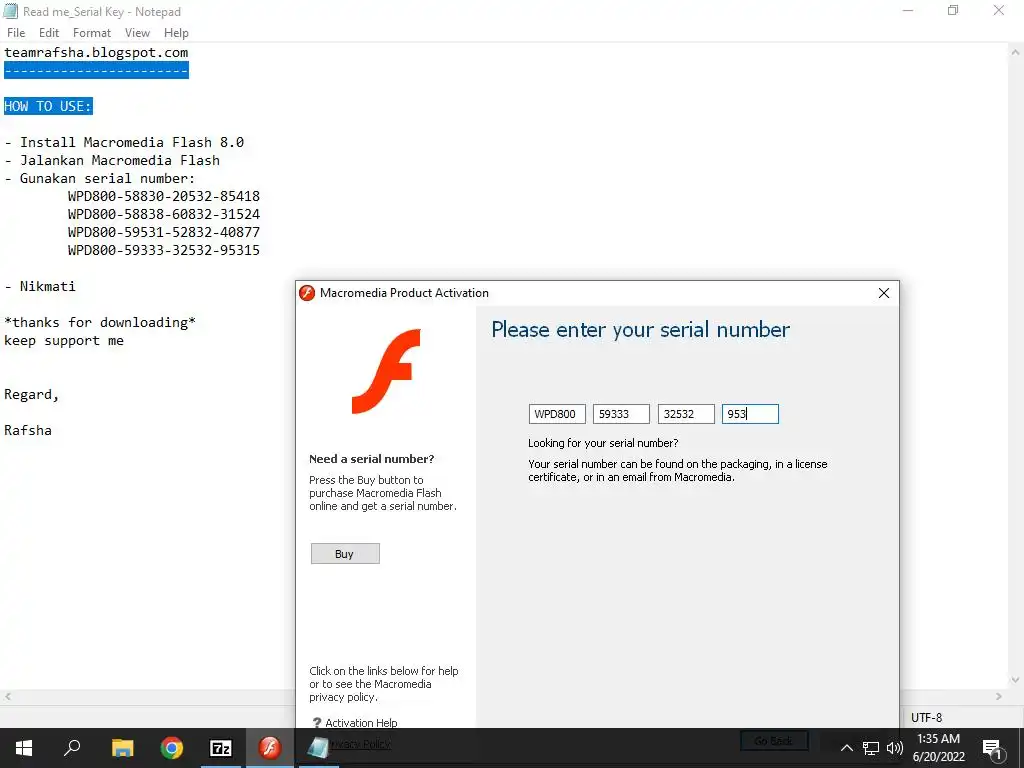Click serial line WPD800-58830-20532-85418
Image resolution: width=1024 pixels, height=768 pixels.
point(164,196)
